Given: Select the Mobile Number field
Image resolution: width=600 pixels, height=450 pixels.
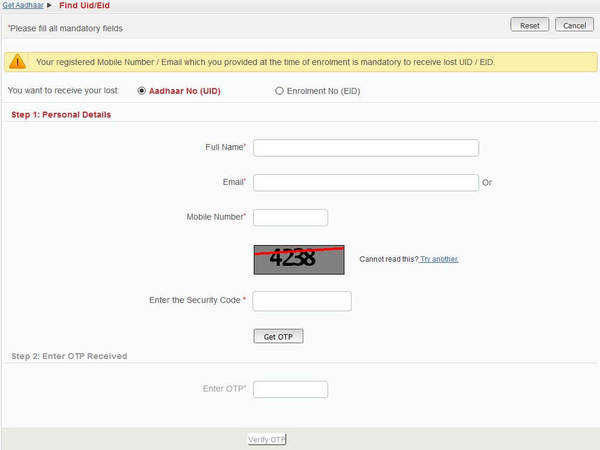Looking at the screenshot, I should coord(290,217).
